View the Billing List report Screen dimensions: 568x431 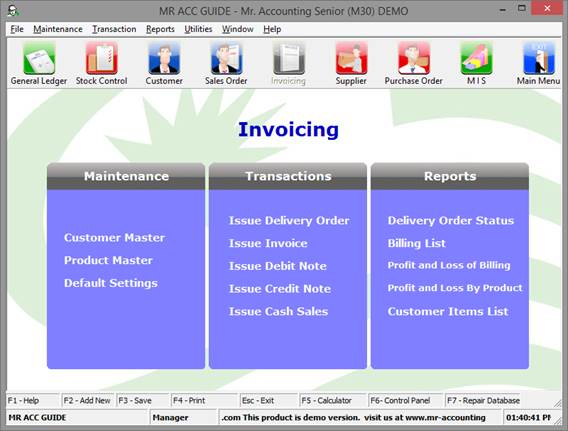tap(417, 243)
